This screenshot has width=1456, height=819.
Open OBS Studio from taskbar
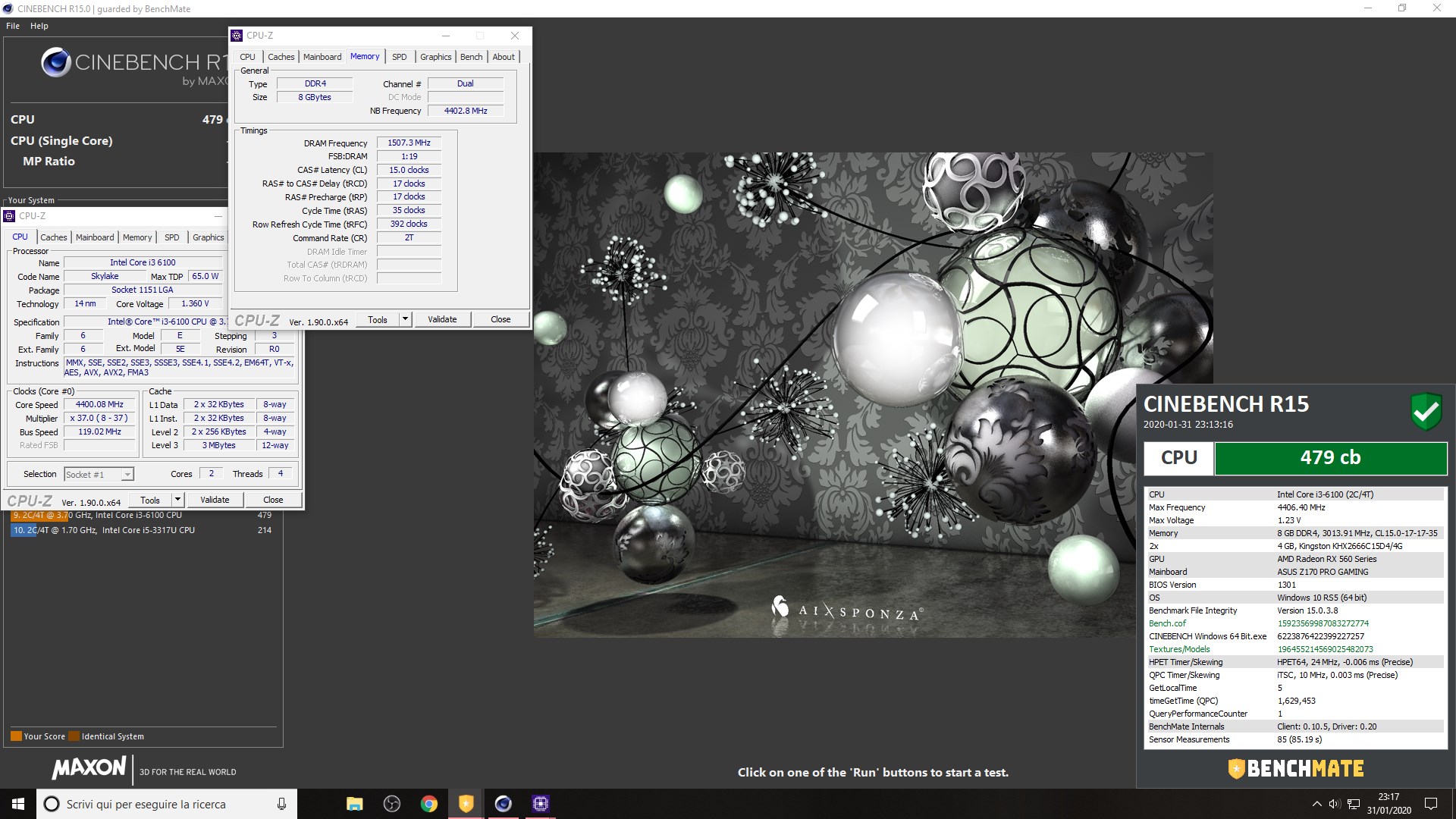[392, 804]
